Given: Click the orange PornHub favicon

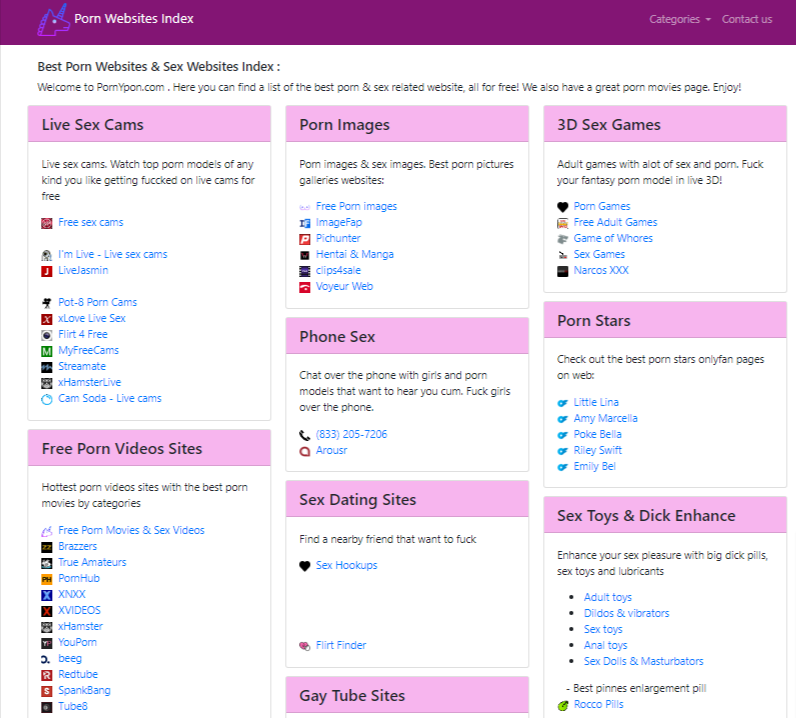Looking at the screenshot, I should coord(47,579).
